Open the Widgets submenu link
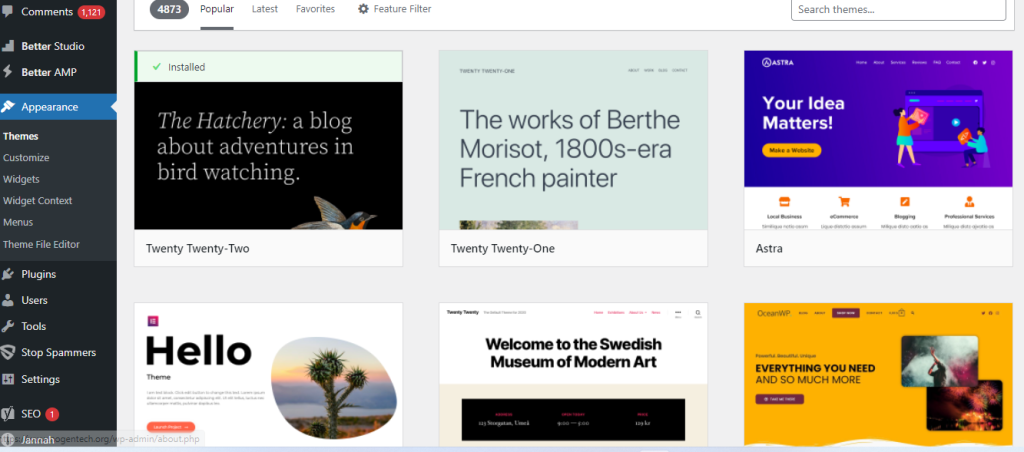Viewport: 1024px width, 452px height. pos(21,179)
